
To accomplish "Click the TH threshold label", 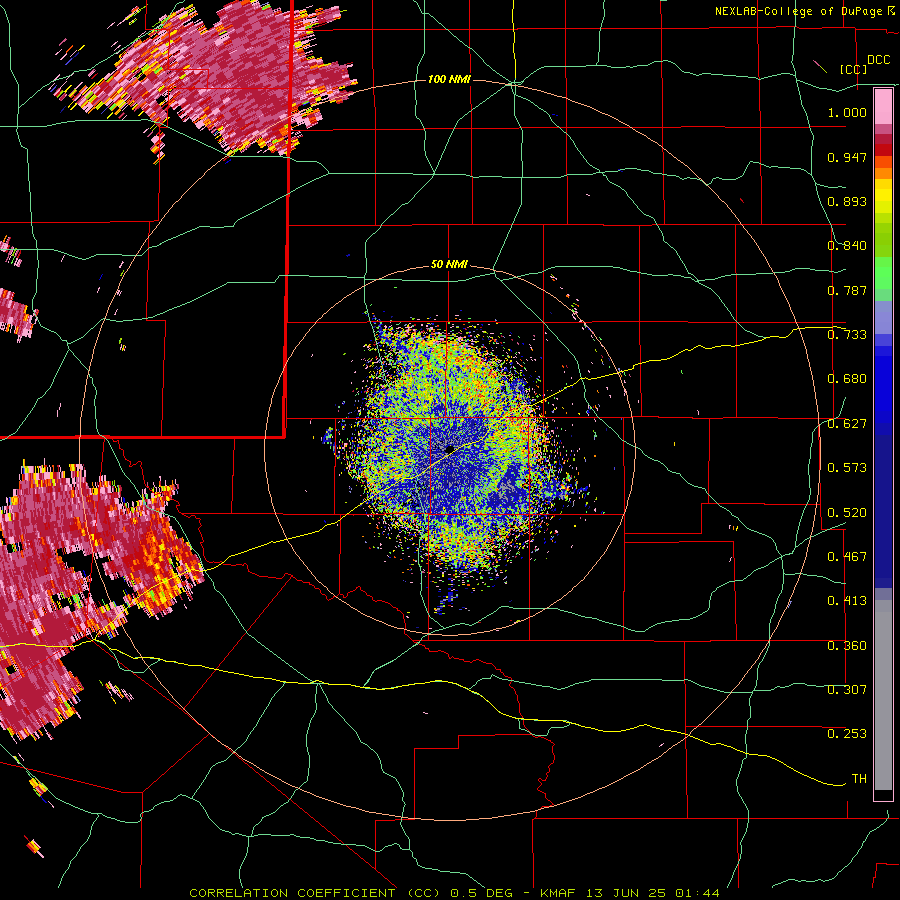I will coord(859,779).
